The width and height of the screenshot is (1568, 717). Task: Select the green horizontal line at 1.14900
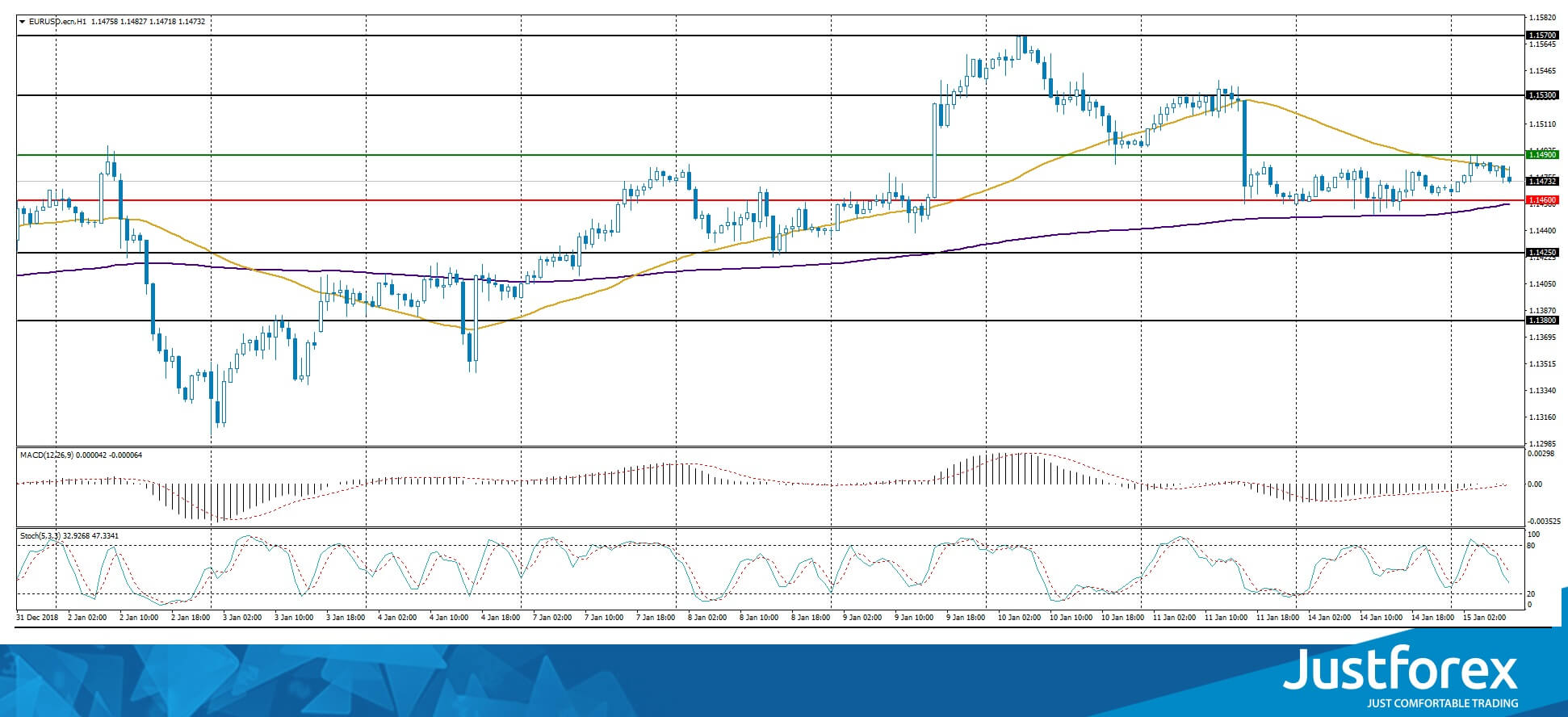coord(771,154)
